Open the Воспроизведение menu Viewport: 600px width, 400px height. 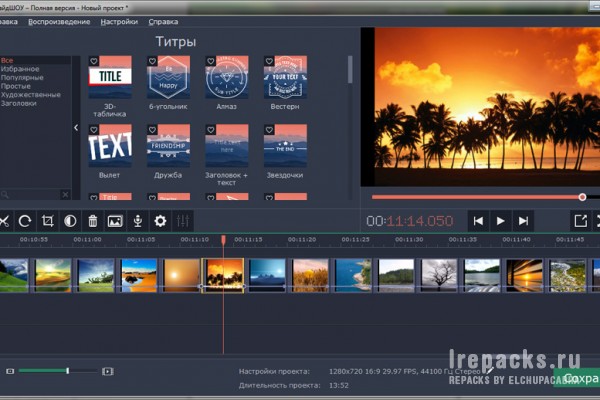[59, 22]
